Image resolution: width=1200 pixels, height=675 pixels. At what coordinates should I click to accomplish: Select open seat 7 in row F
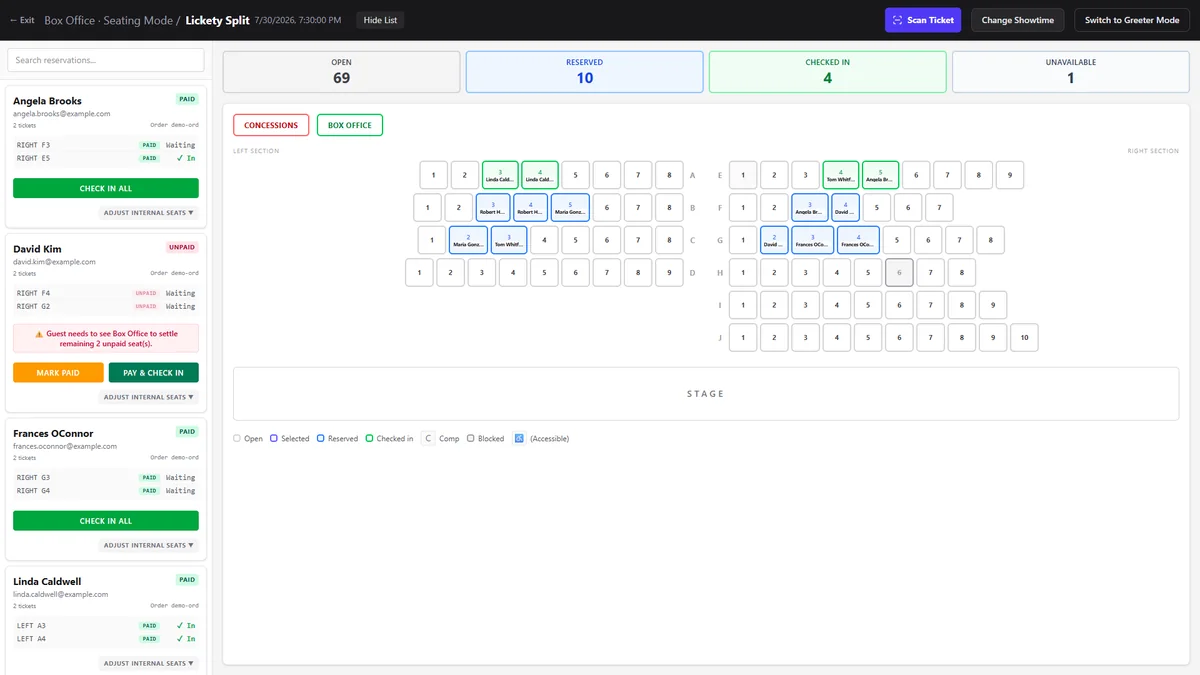point(939,207)
